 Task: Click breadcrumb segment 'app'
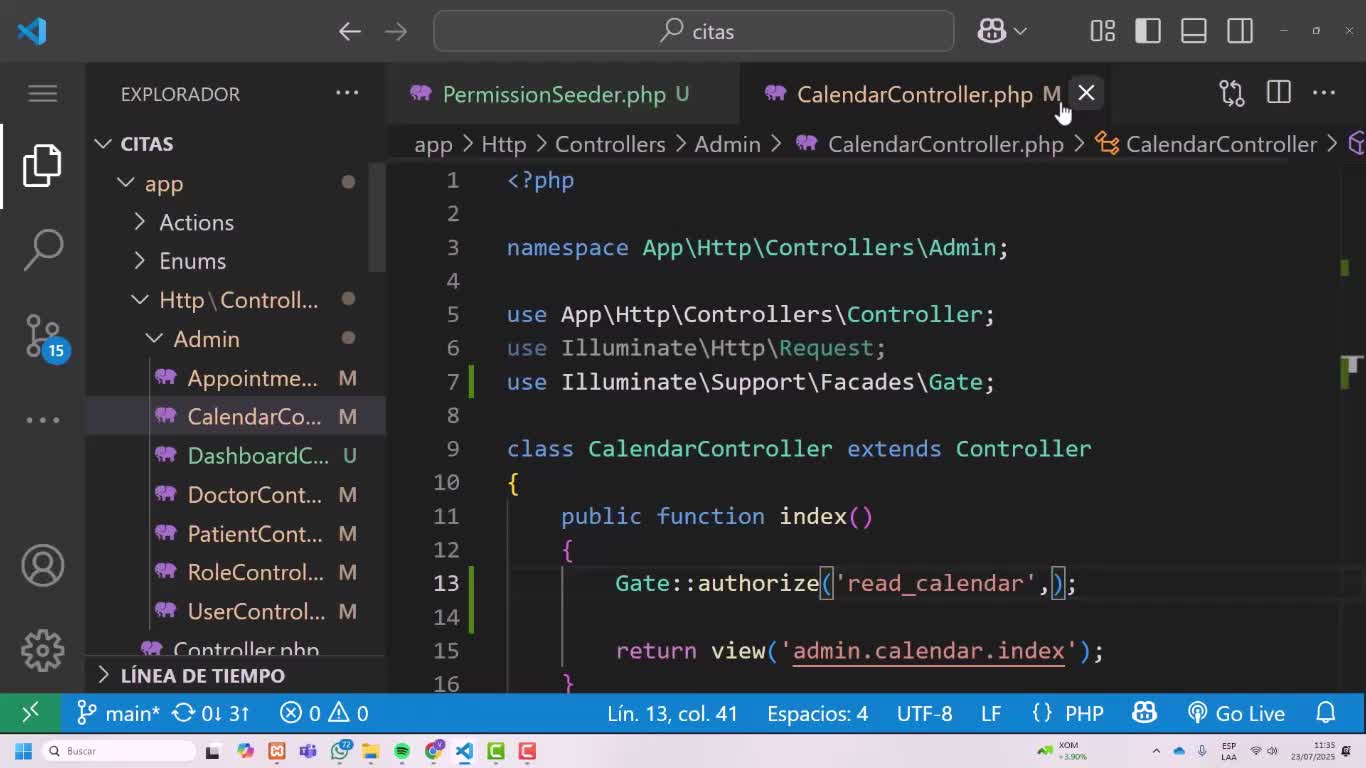433,144
